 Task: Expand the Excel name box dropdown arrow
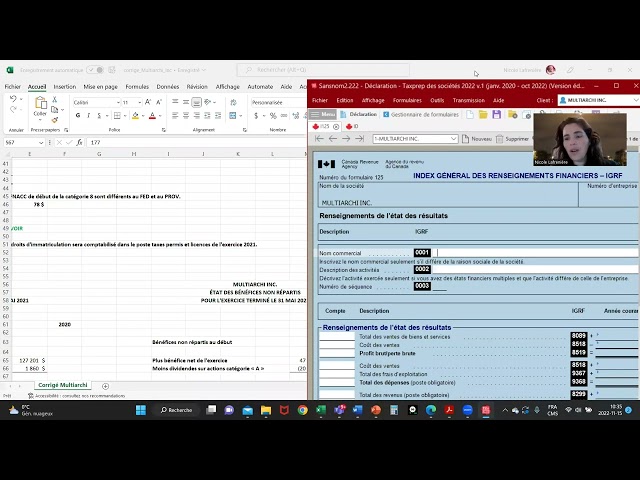pos(41,142)
